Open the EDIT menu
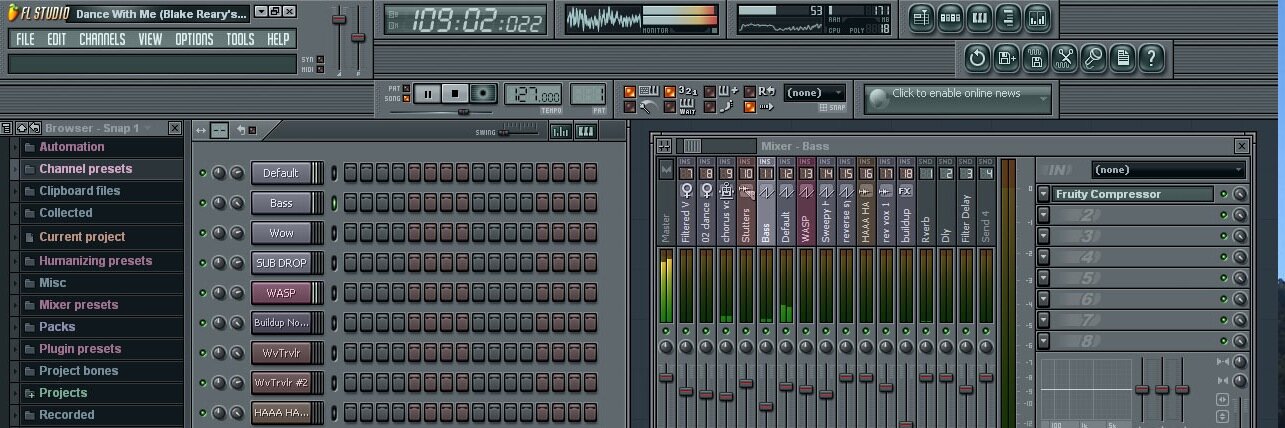Screen dimensions: 1285x428 (57, 39)
